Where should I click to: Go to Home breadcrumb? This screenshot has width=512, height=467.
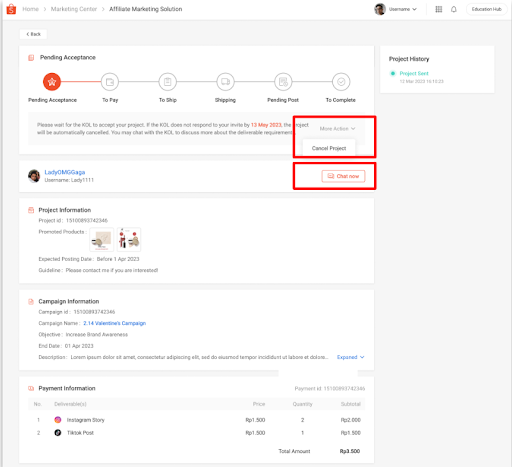pos(30,9)
